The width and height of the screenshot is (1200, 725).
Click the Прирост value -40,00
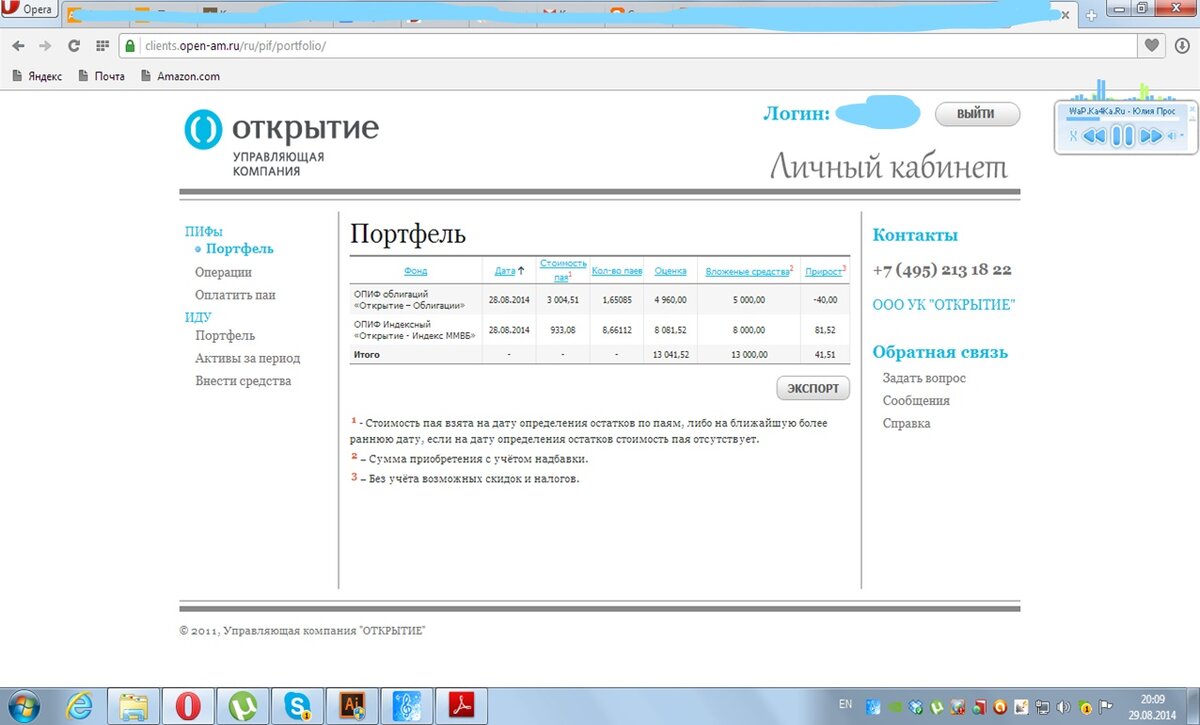pyautogui.click(x=825, y=299)
